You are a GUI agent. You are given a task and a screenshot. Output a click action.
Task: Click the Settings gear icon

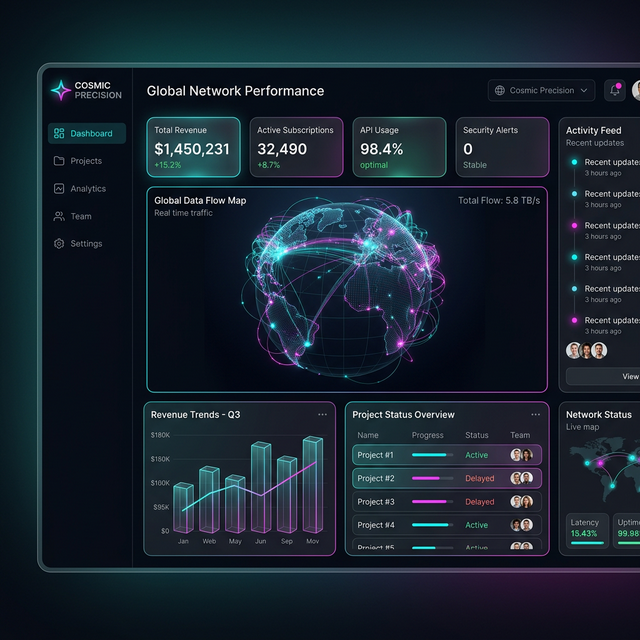coord(59,244)
